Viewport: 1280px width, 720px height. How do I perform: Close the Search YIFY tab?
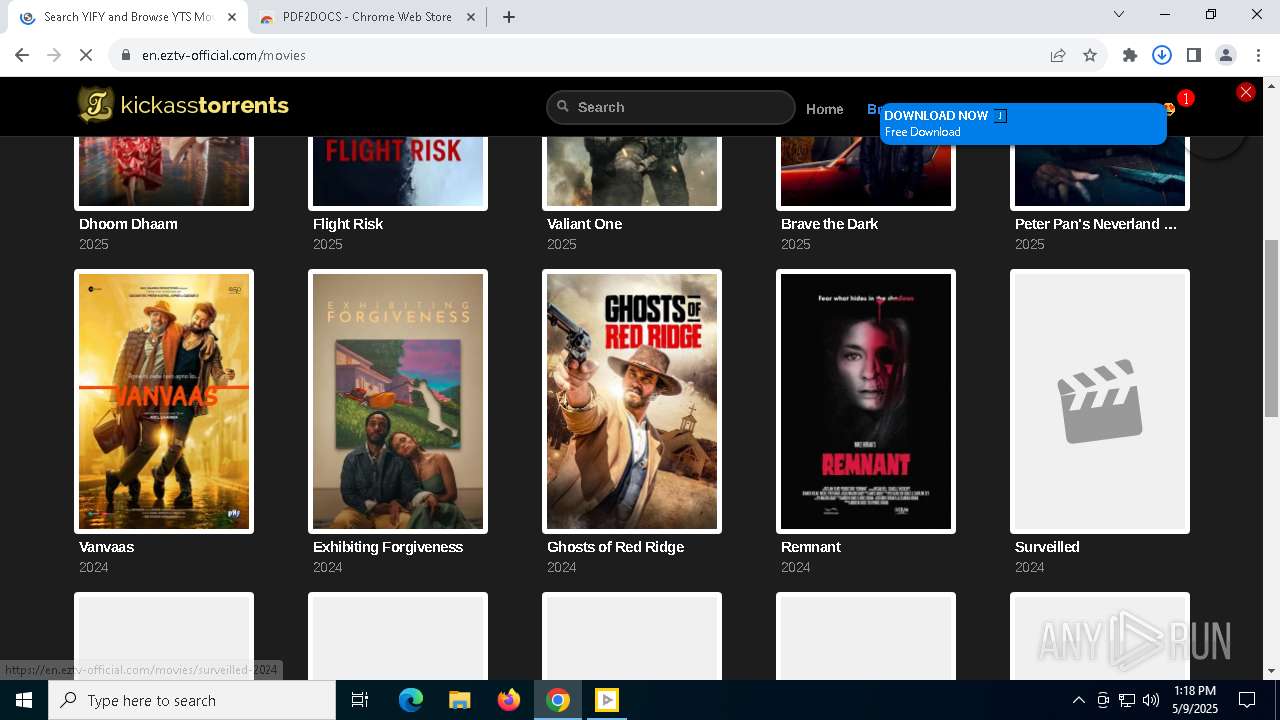pos(232,17)
